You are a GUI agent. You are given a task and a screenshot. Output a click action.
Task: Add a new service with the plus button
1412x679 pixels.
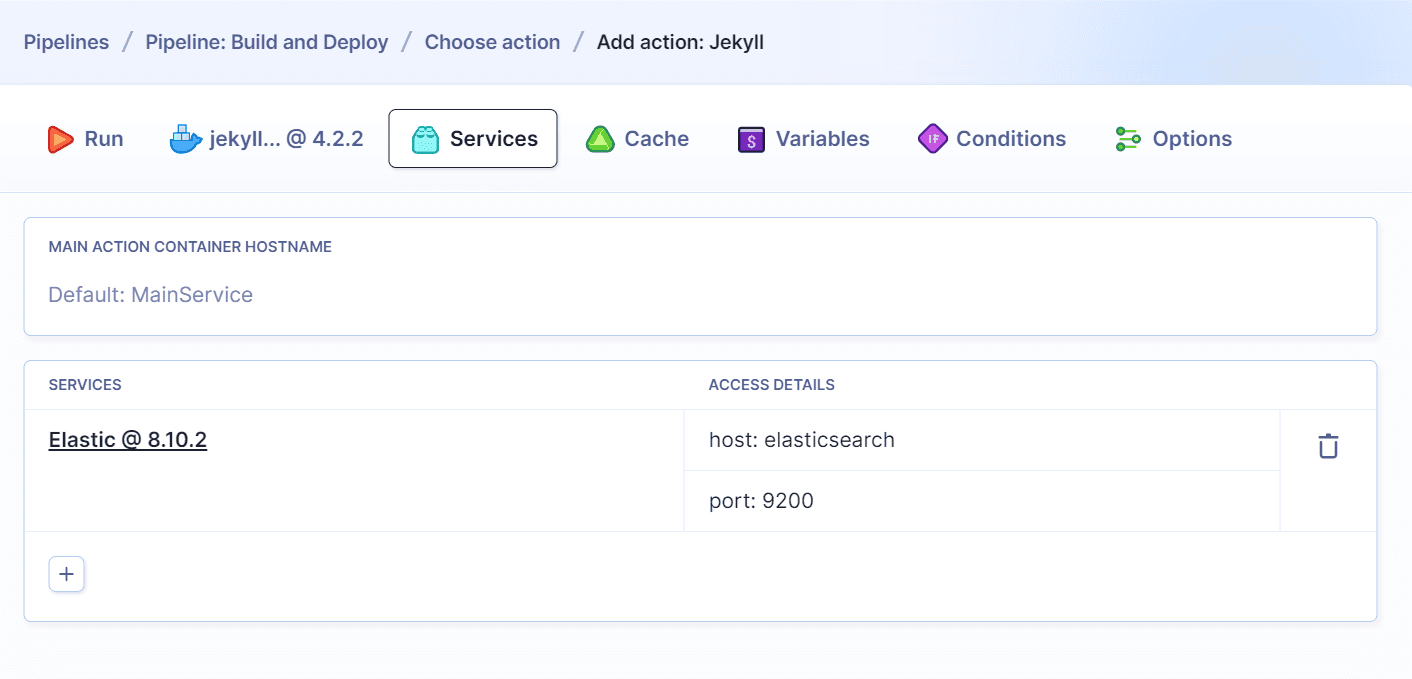click(66, 573)
